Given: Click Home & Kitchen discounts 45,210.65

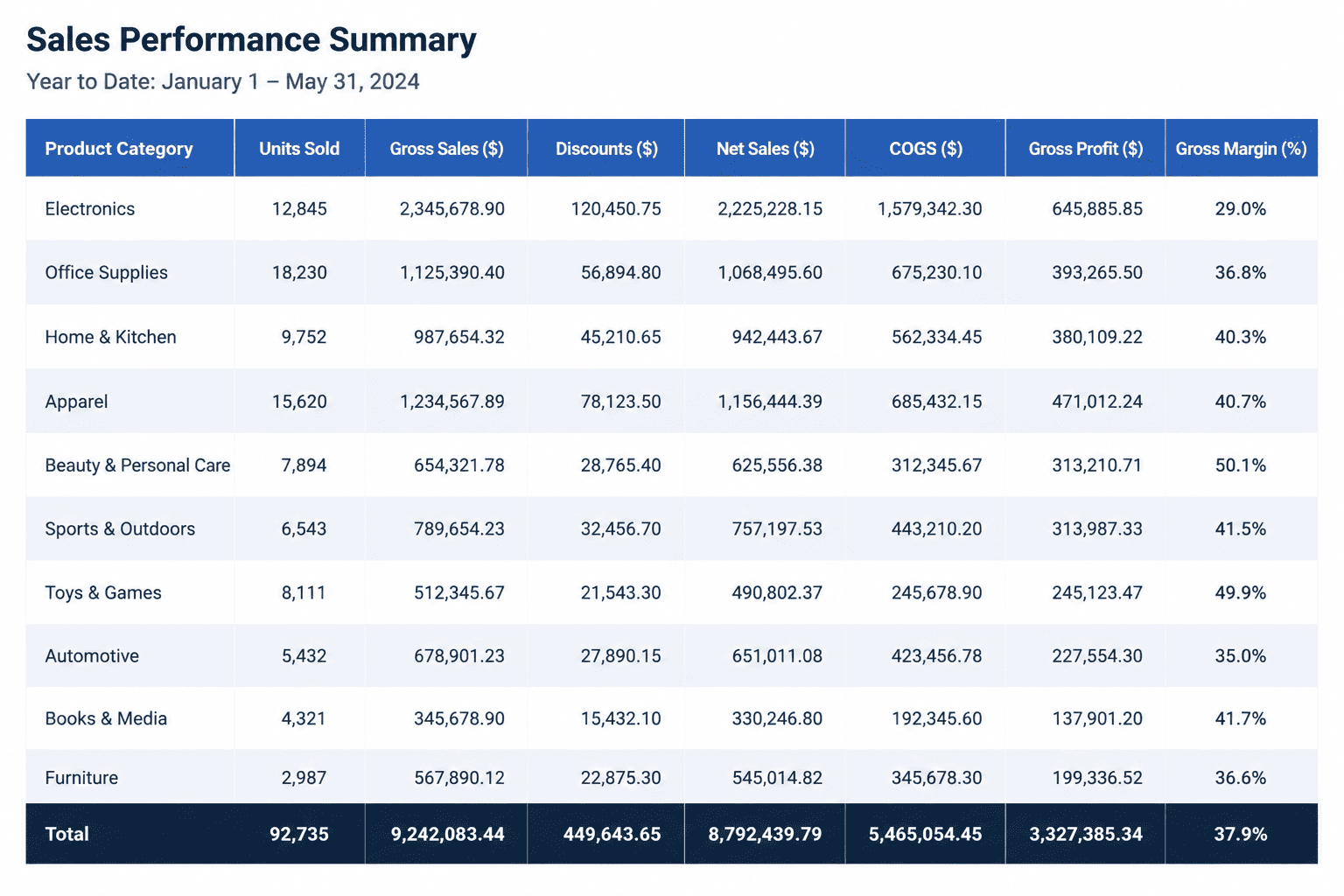Looking at the screenshot, I should [621, 337].
